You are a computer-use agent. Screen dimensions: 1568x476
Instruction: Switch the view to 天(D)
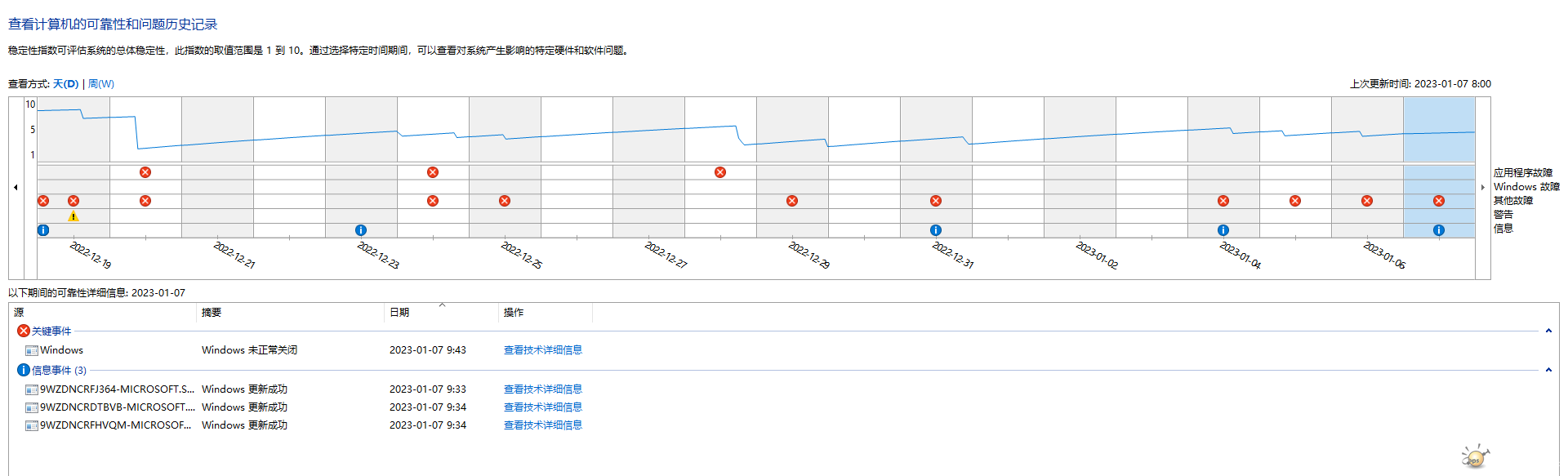[66, 84]
